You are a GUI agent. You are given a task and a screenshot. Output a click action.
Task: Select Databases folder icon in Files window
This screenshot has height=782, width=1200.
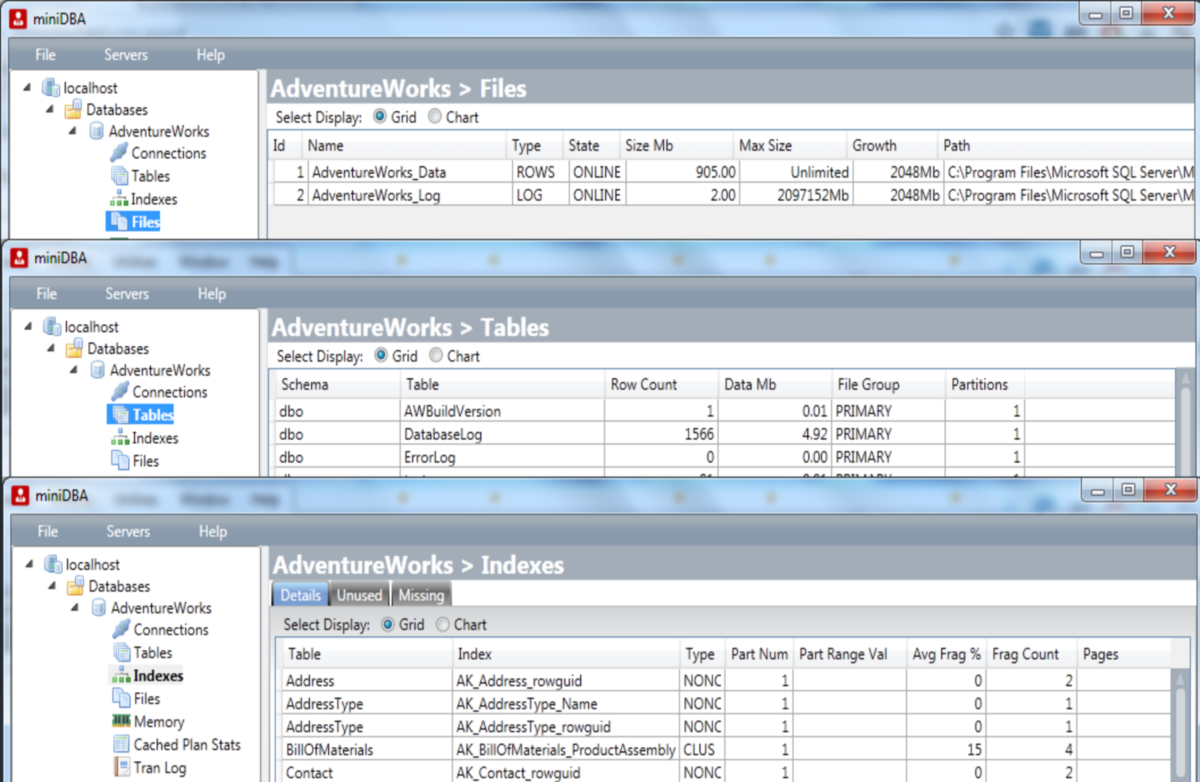(73, 110)
